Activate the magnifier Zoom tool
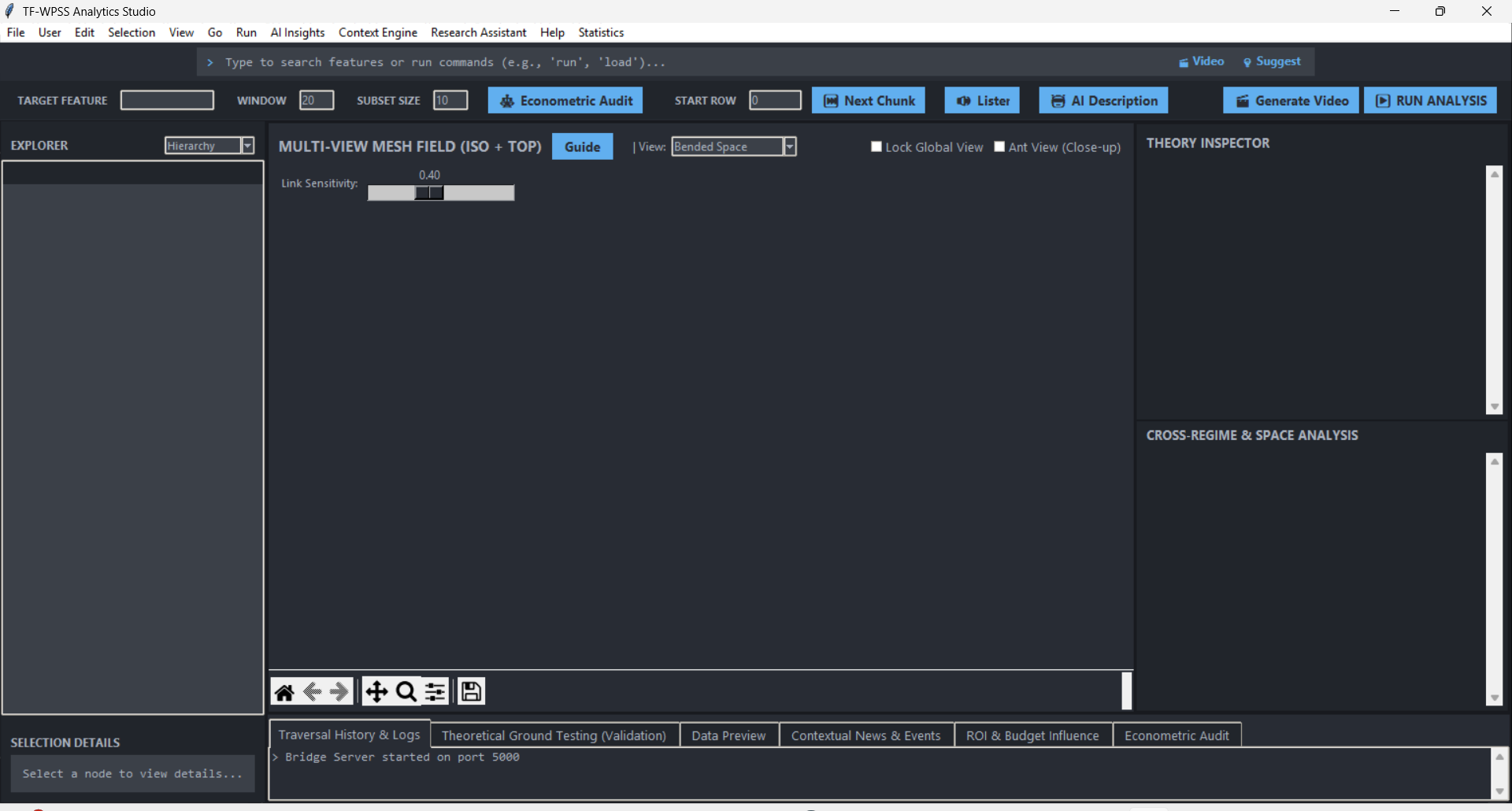Image resolution: width=1512 pixels, height=811 pixels. pyautogui.click(x=406, y=692)
